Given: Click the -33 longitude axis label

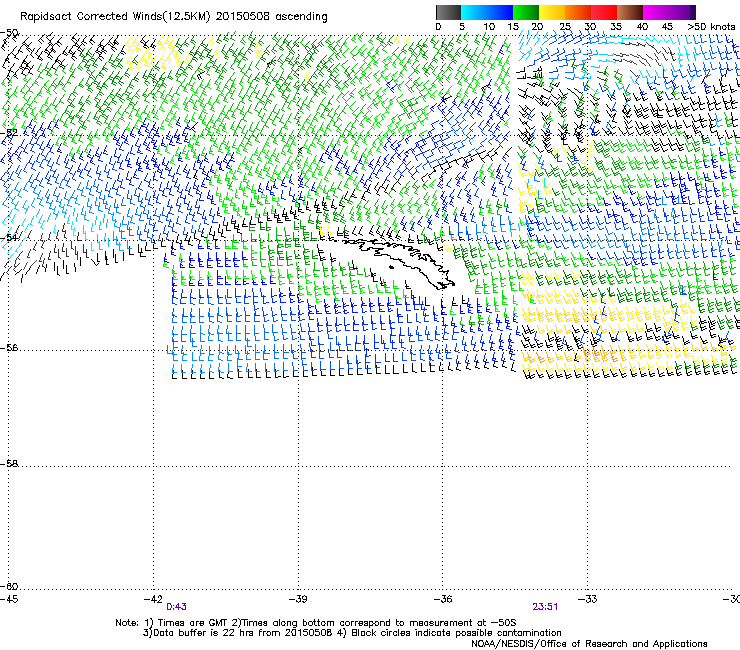Looking at the screenshot, I should 587,599.
